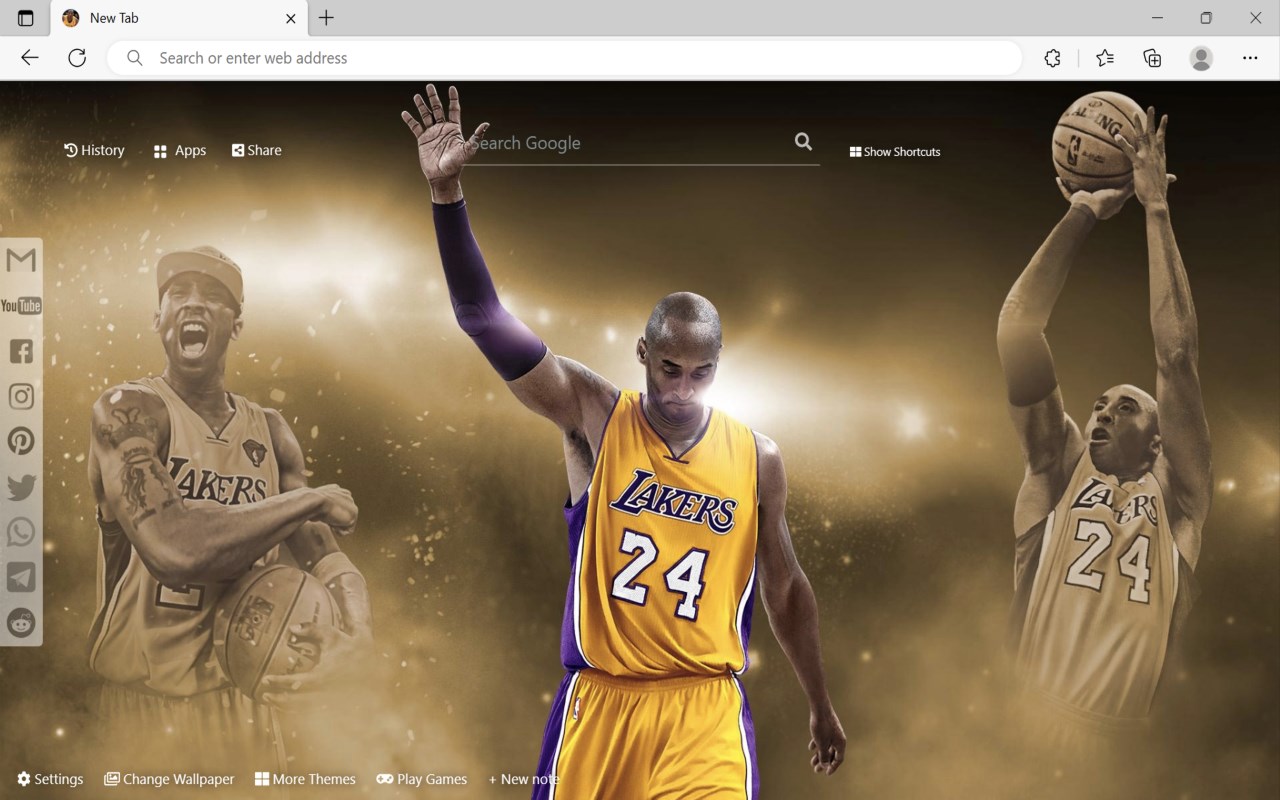Open WhatsApp from the sidebar
This screenshot has width=1280, height=800.
21,532
